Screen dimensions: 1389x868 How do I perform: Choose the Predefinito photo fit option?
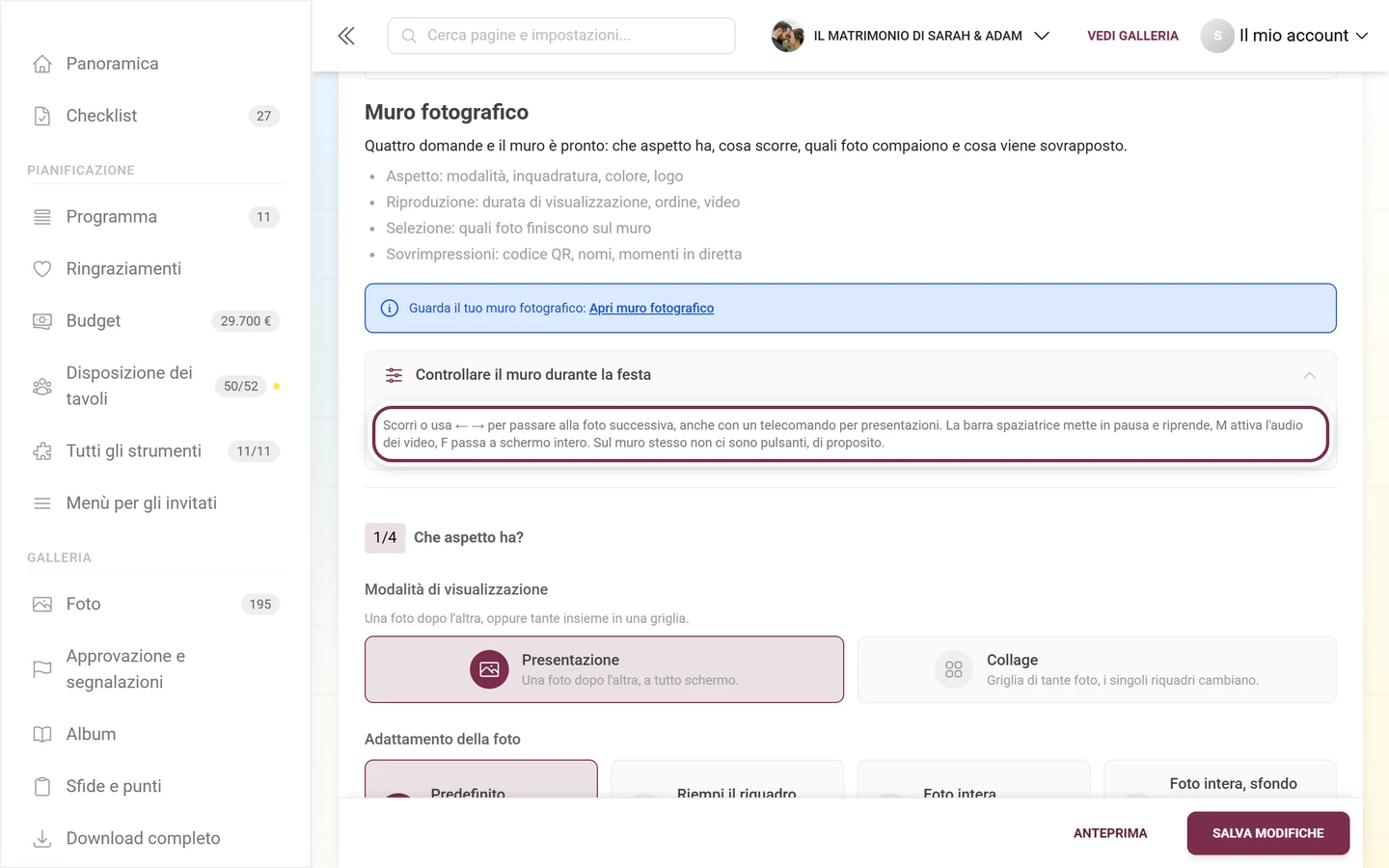point(481,779)
